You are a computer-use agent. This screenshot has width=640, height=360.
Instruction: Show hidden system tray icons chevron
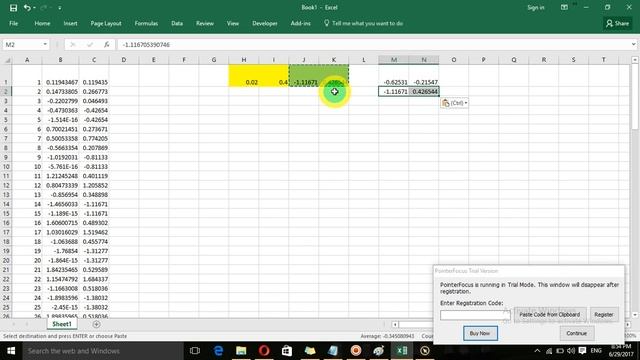537,351
